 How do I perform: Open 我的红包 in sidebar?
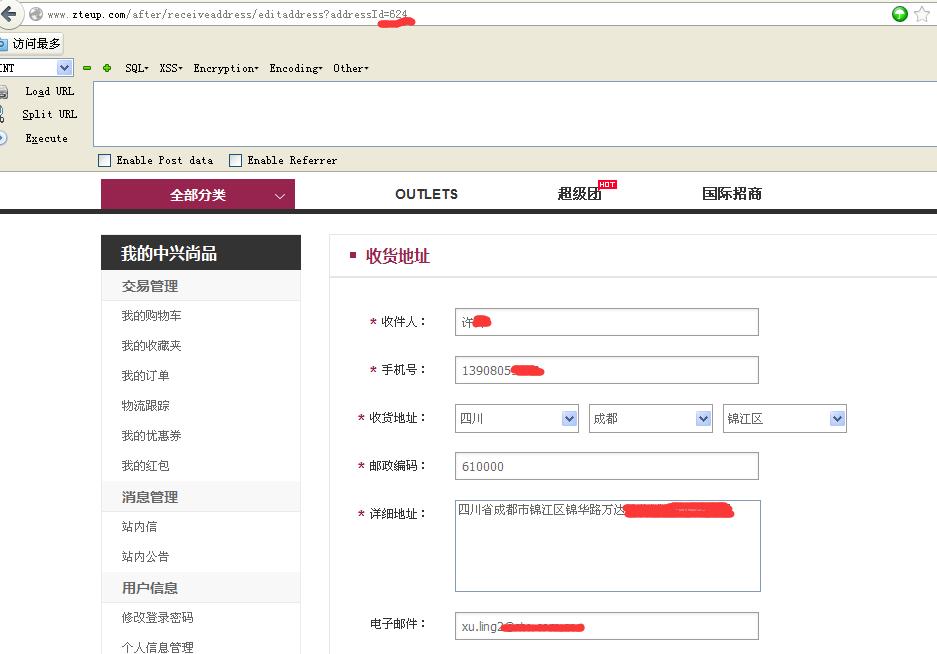[145, 465]
